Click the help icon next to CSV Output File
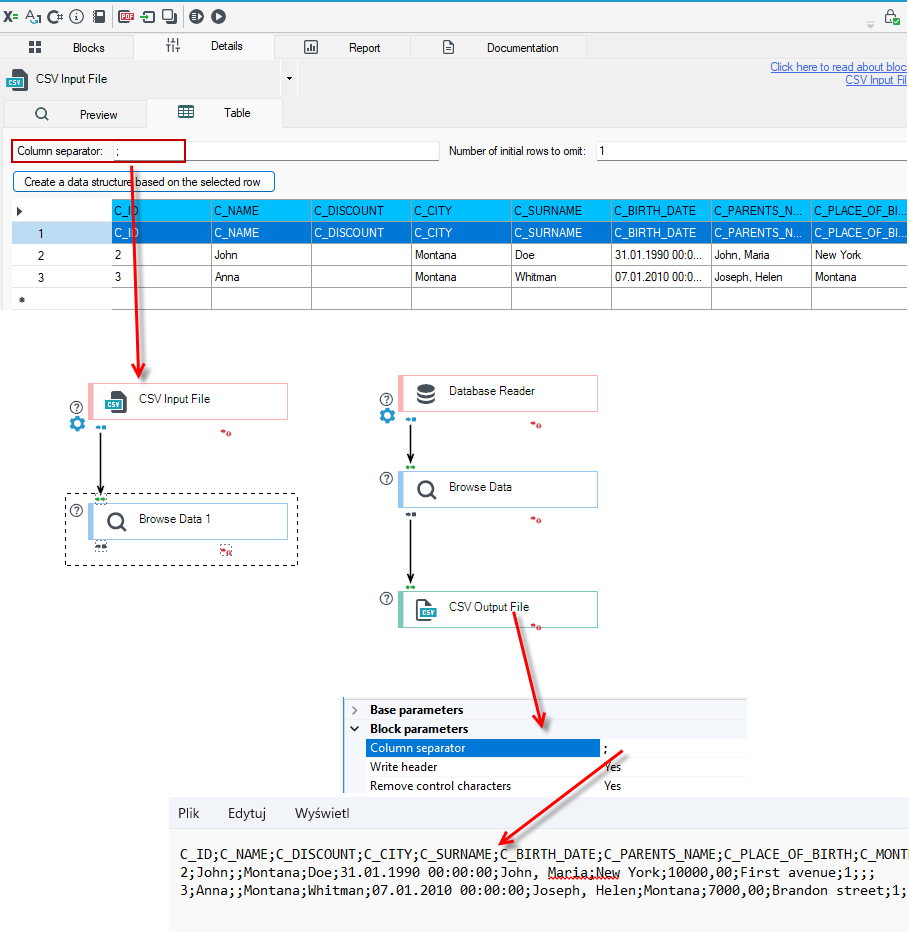 tap(386, 599)
